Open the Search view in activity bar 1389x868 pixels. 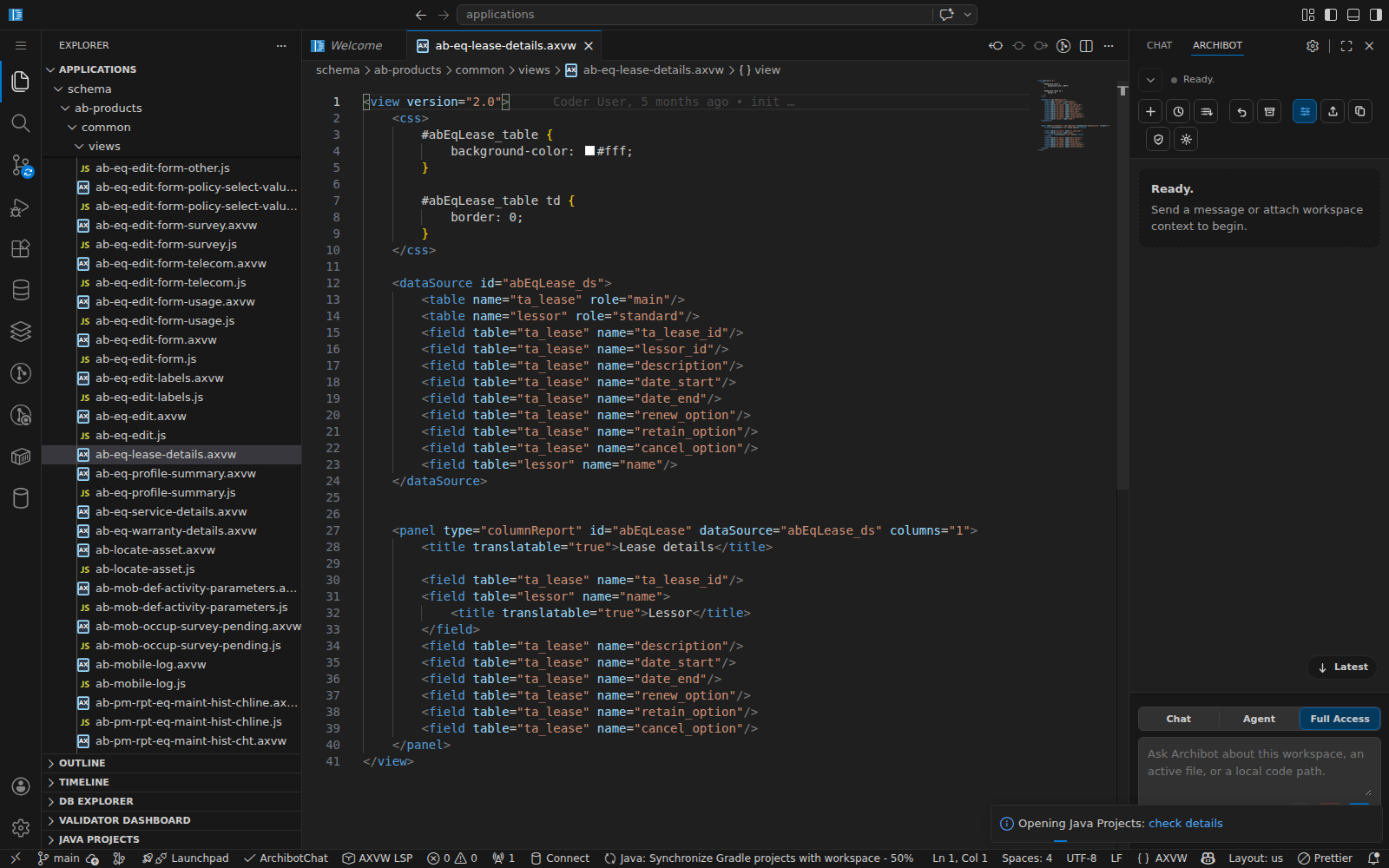21,123
